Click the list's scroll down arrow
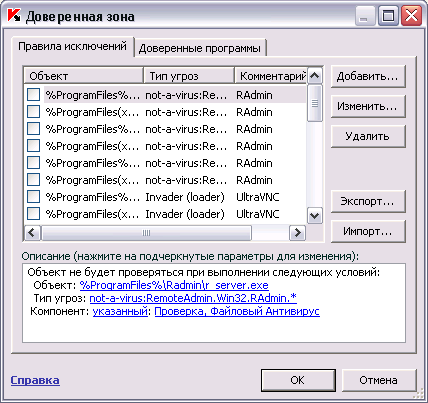The height and width of the screenshot is (403, 428). tap(314, 216)
